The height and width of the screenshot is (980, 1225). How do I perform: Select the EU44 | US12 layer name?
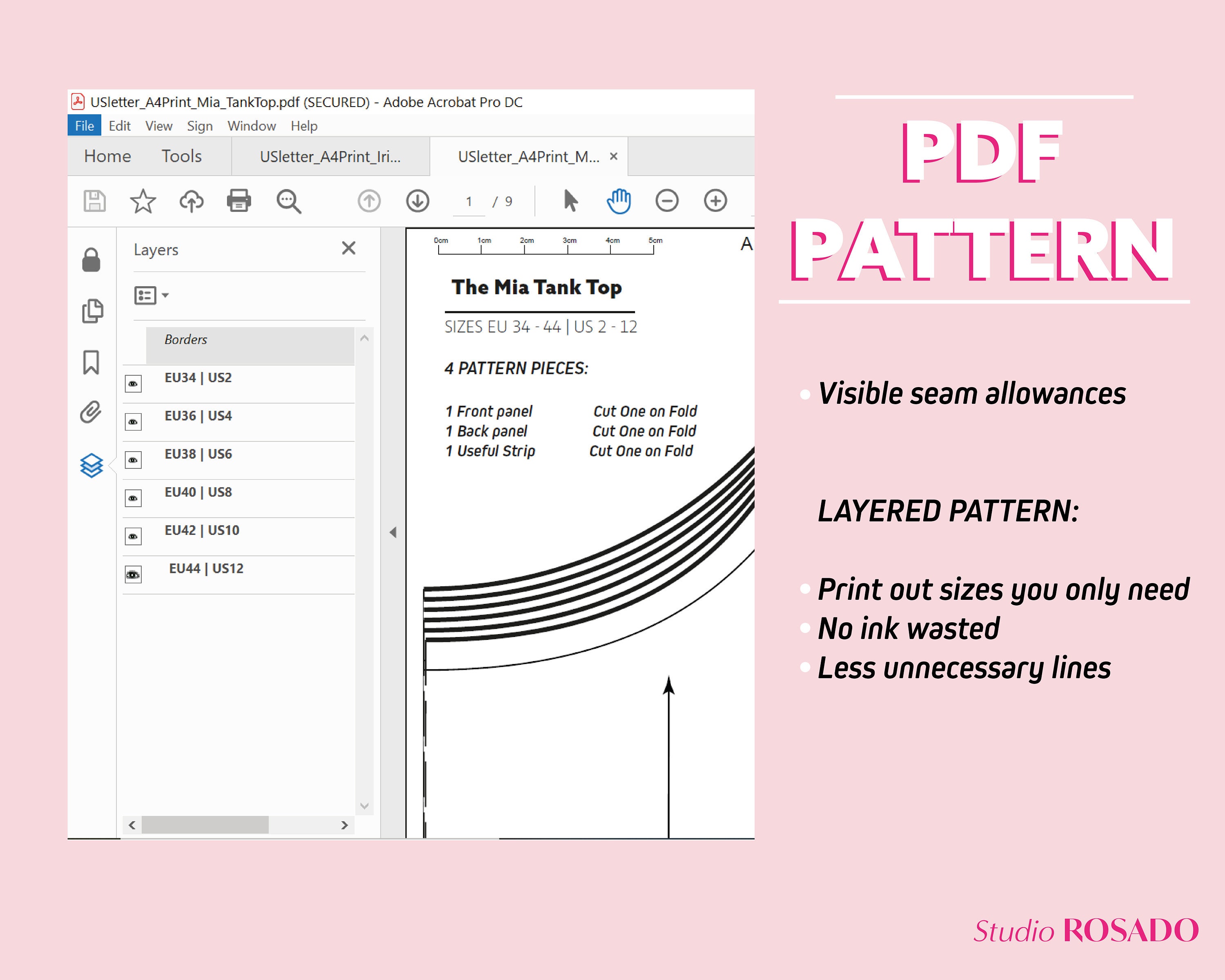pyautogui.click(x=206, y=569)
